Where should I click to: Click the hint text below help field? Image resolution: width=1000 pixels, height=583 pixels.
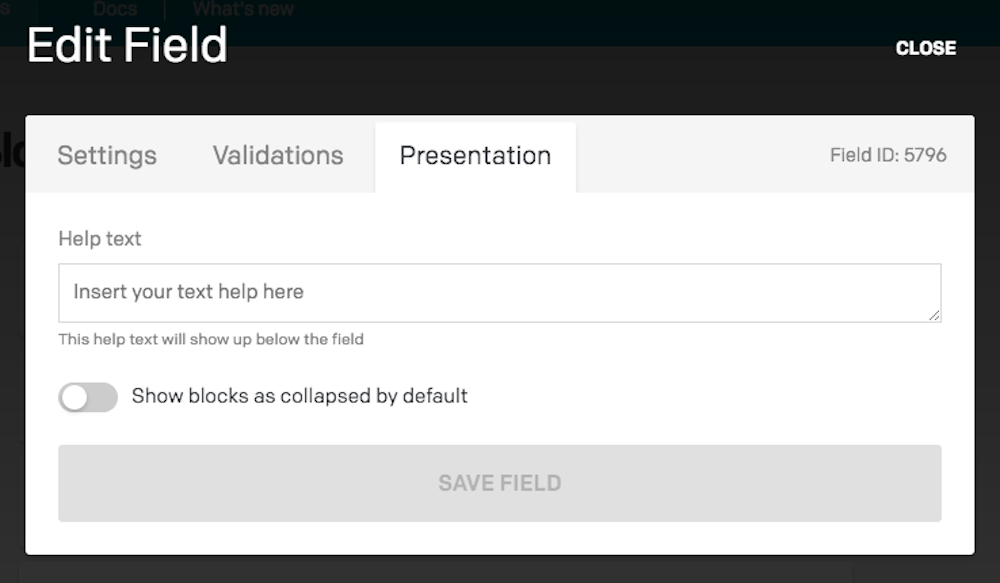211,339
